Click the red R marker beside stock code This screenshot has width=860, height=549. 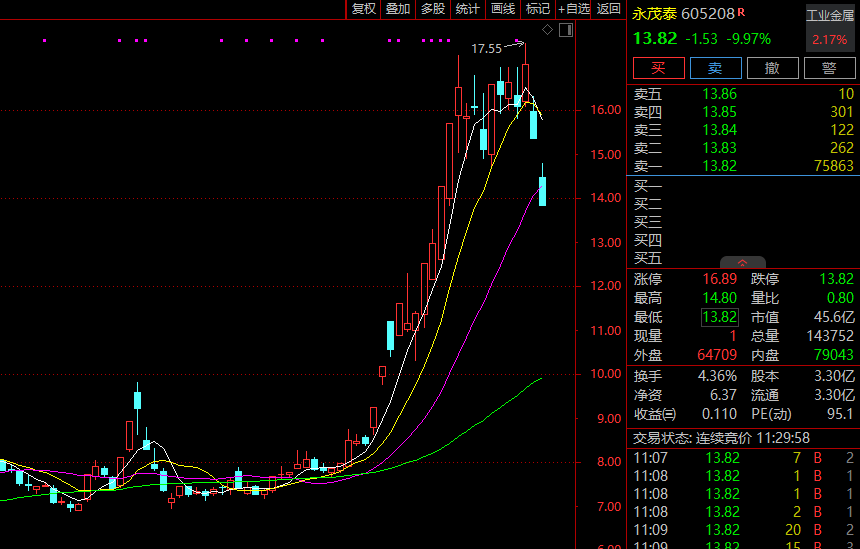click(x=741, y=13)
